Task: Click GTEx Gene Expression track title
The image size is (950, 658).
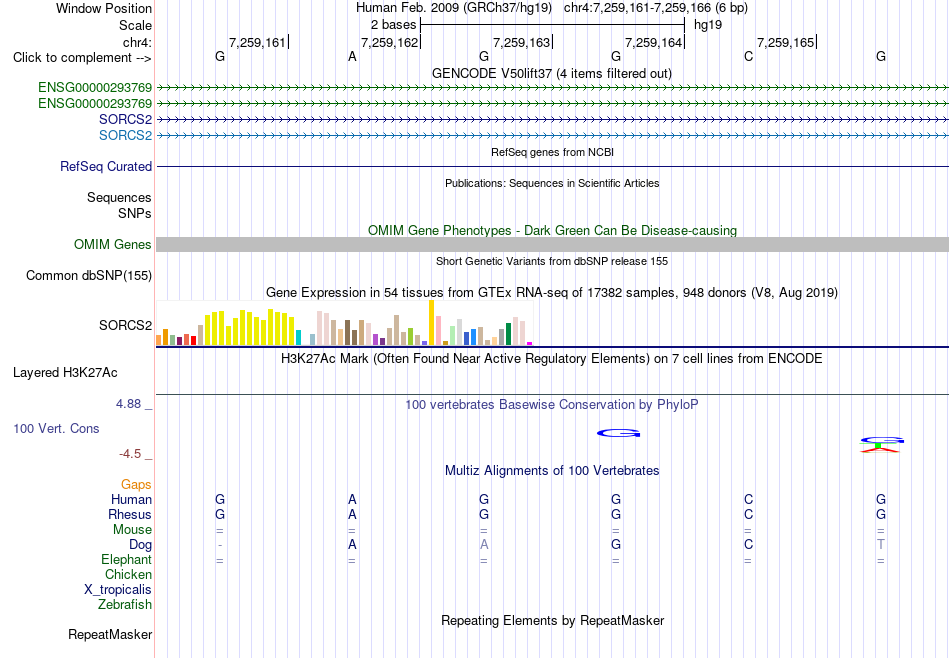Action: click(552, 293)
